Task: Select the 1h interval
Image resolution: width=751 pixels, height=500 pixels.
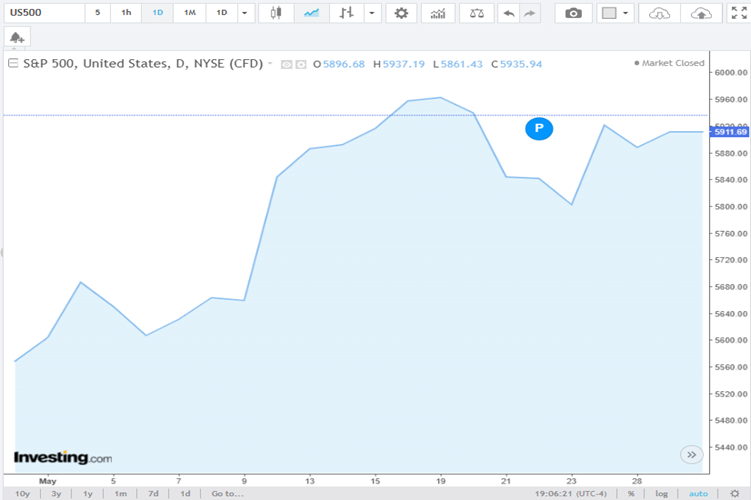Action: tap(126, 12)
